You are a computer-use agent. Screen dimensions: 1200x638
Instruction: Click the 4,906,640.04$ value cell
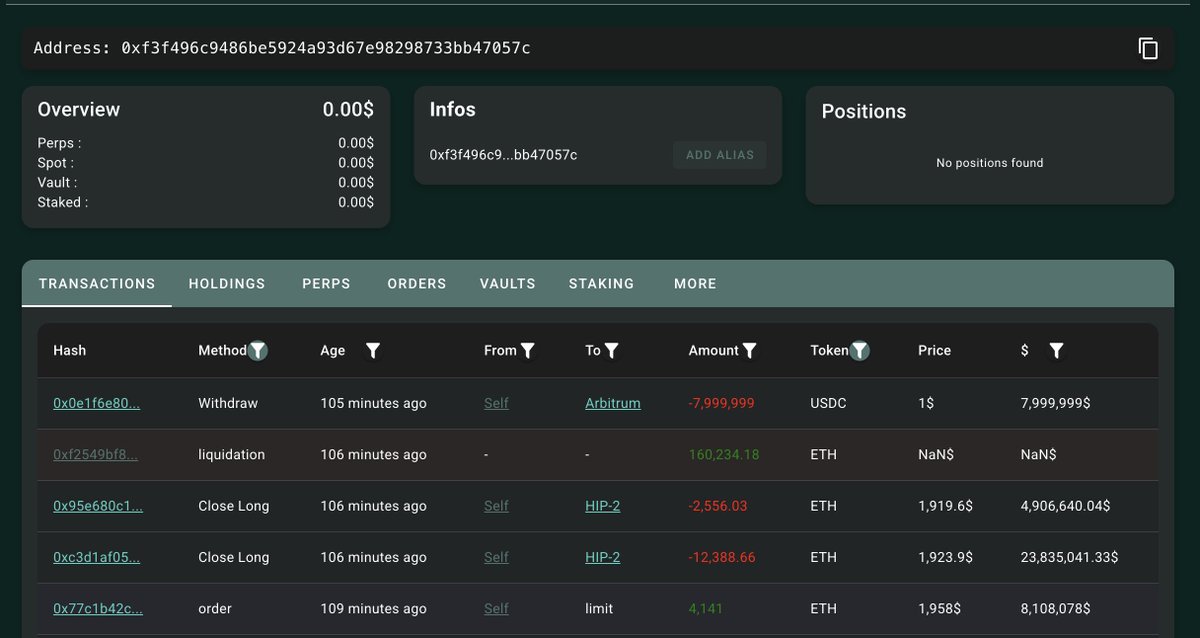click(1065, 506)
